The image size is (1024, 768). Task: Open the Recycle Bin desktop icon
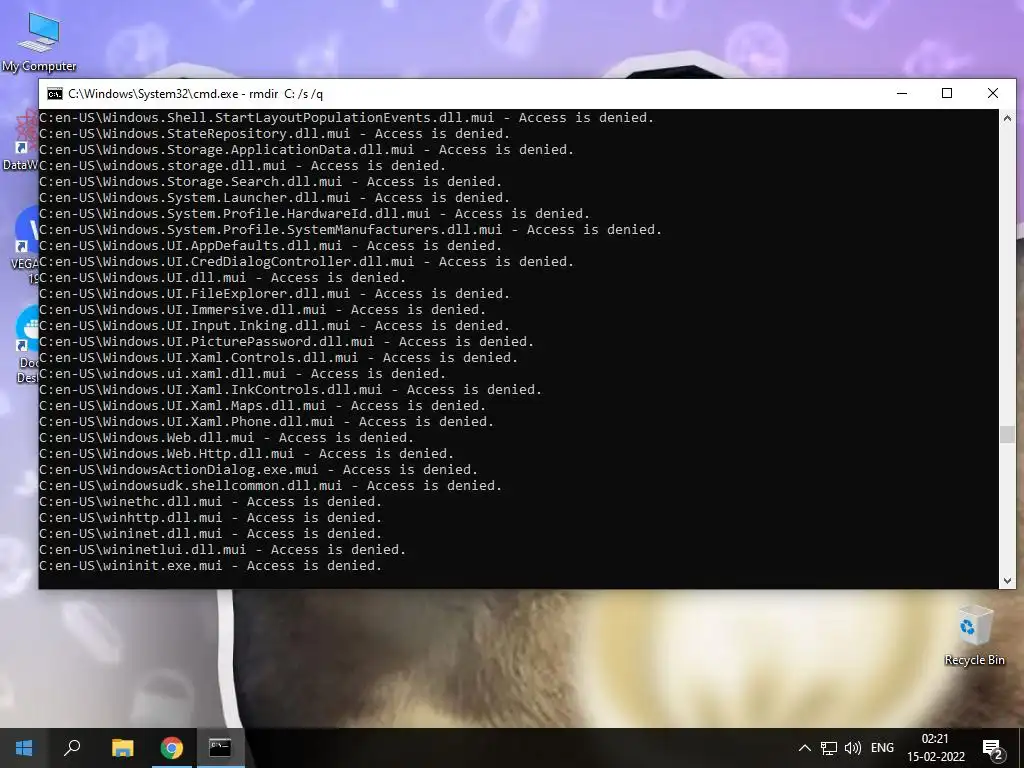tap(974, 635)
